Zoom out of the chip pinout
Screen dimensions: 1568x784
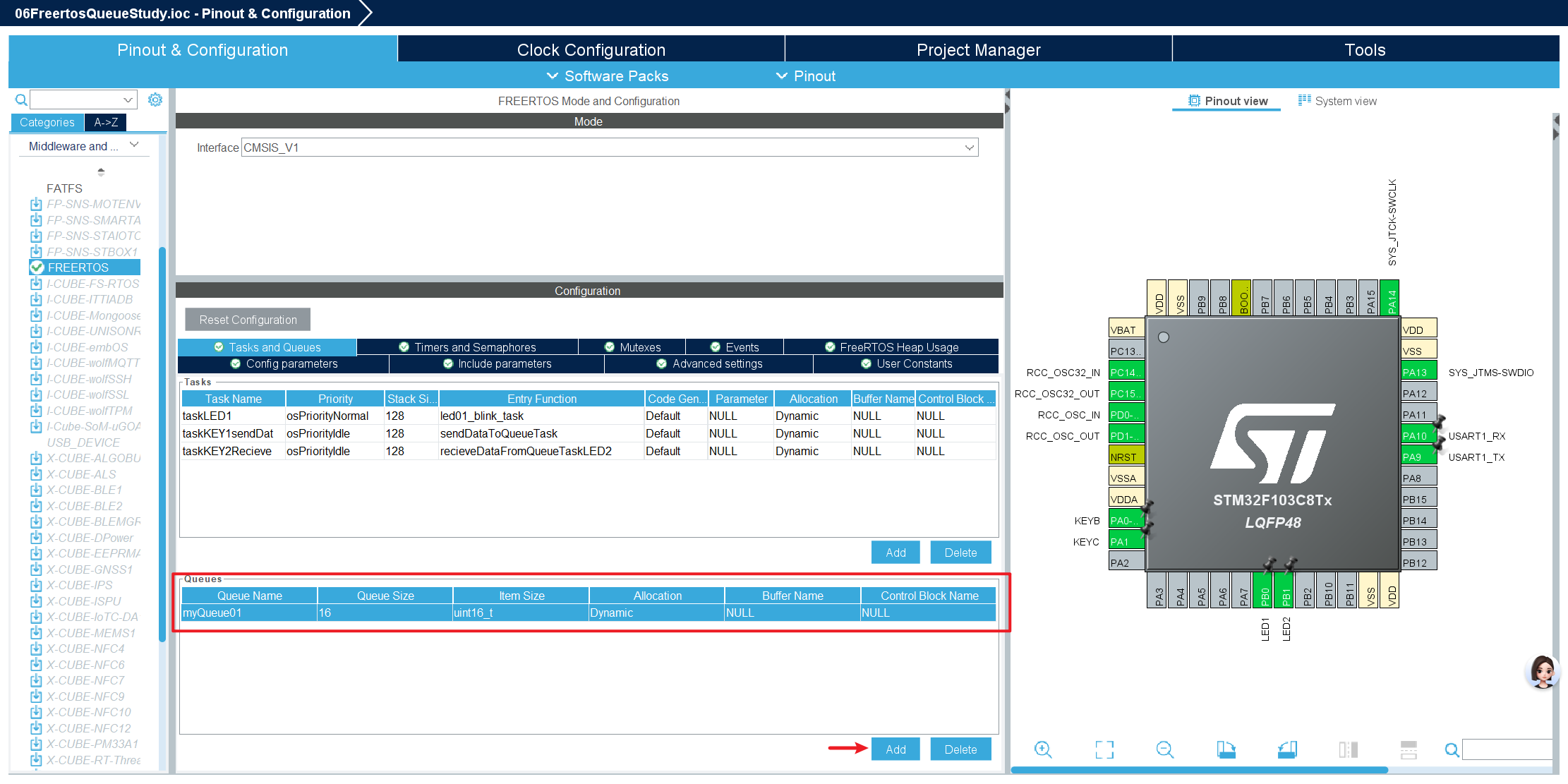pos(1165,749)
